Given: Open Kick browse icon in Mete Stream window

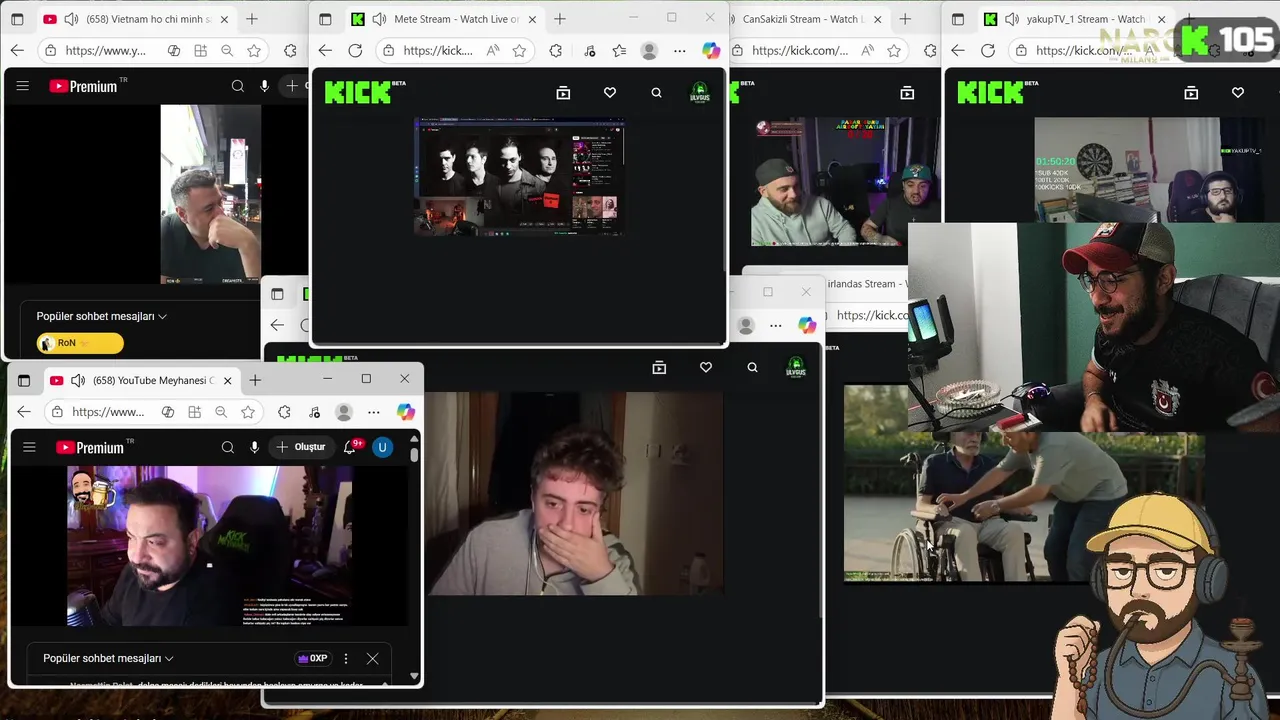Looking at the screenshot, I should 563,92.
